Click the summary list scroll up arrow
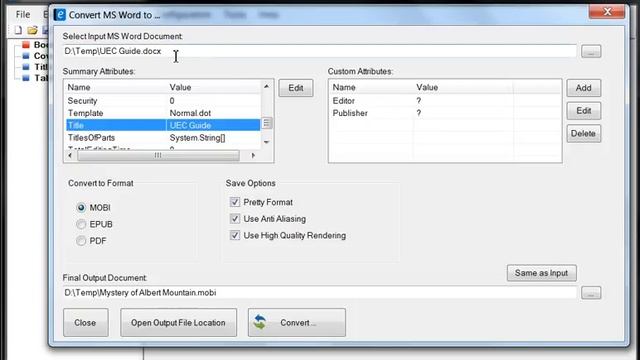 click(x=267, y=87)
